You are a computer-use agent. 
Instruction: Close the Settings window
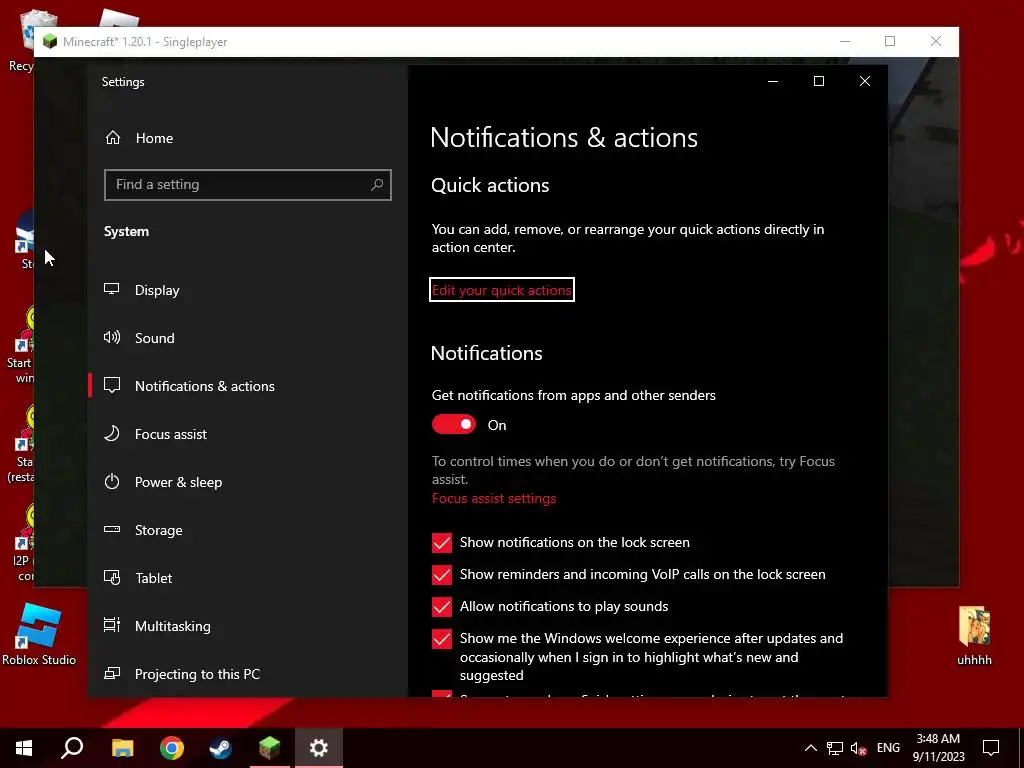pos(865,81)
